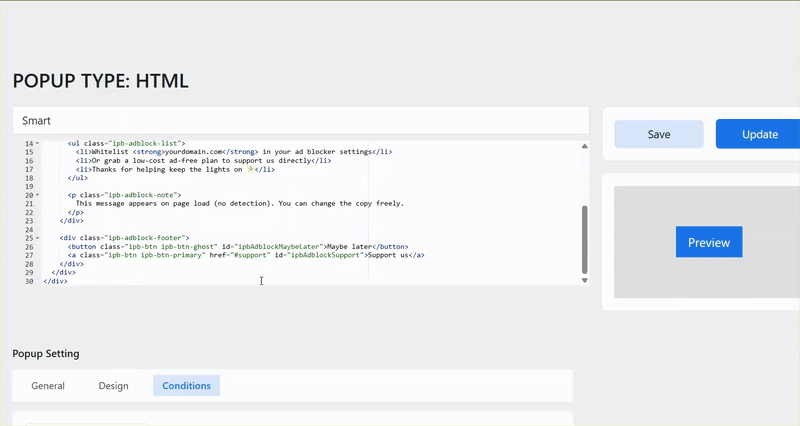Screen dimensions: 800x426
Task: Select the Conditions tab
Action: pos(186,386)
